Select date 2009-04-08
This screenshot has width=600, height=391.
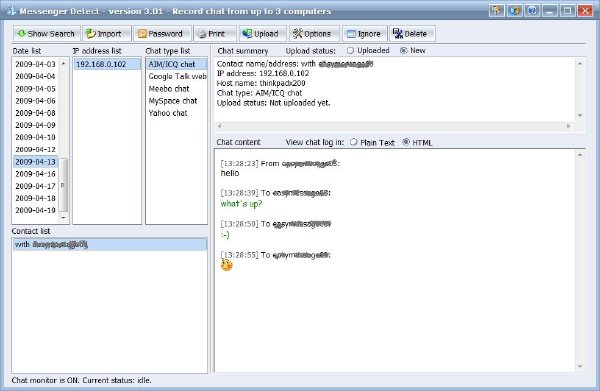tap(35, 113)
